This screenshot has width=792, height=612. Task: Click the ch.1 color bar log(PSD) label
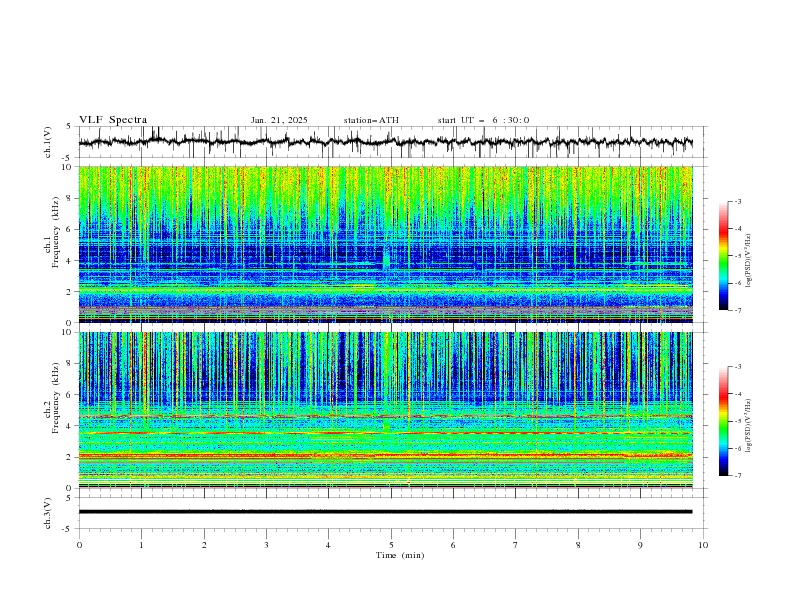point(749,261)
